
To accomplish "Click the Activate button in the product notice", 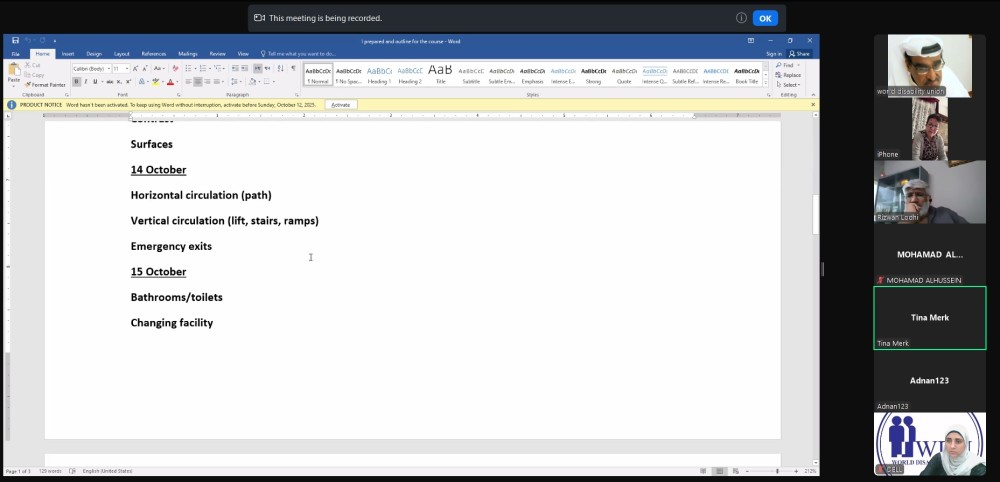I will [341, 105].
